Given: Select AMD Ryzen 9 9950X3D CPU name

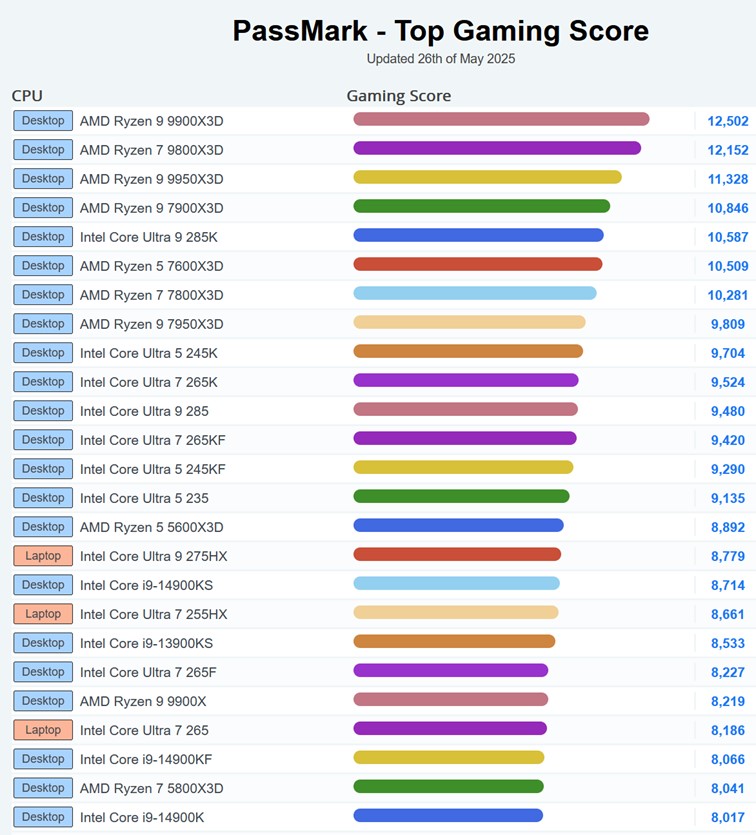Looking at the screenshot, I should (x=152, y=179).
